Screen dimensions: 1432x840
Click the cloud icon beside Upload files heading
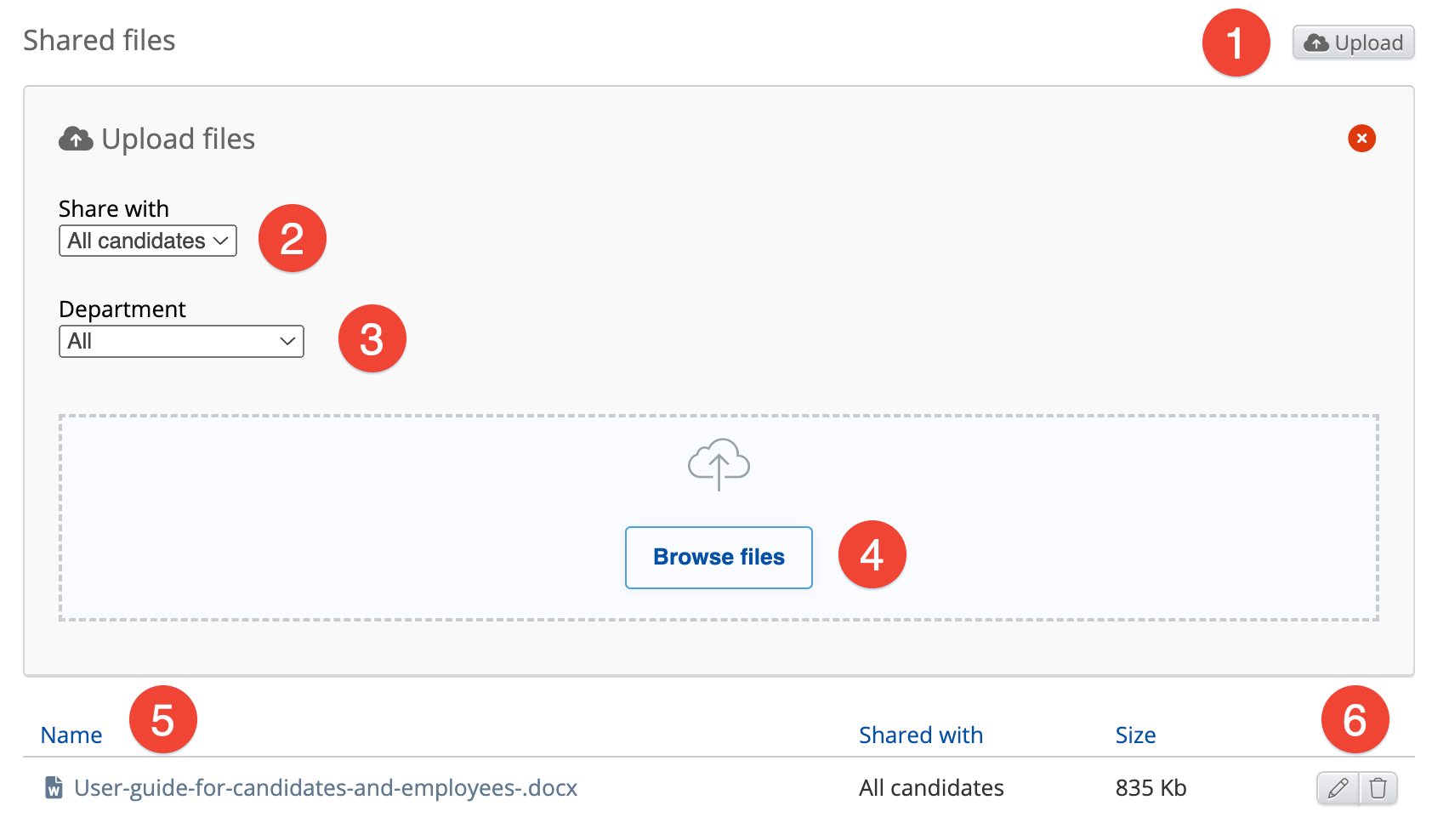[x=76, y=139]
